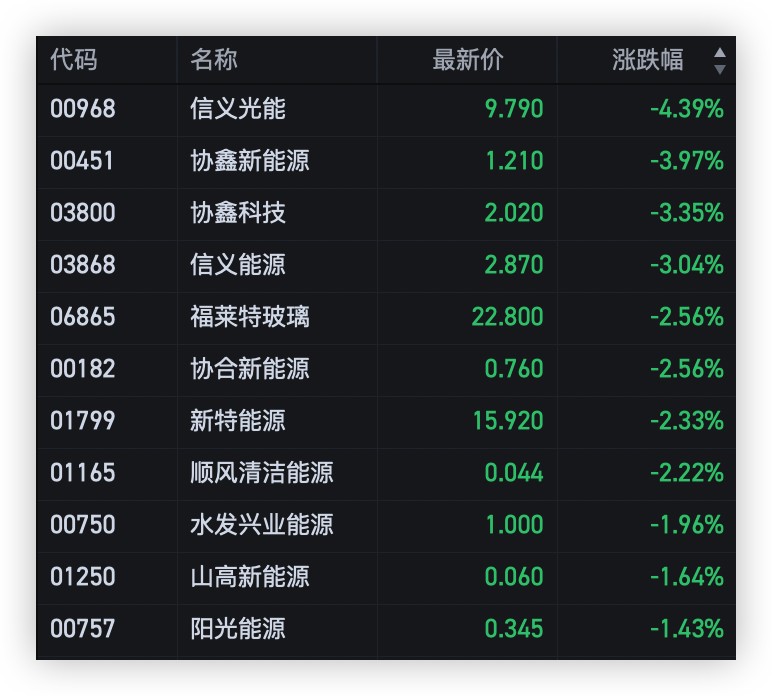
Task: Open the 信义光能 stock row
Action: [x=238, y=109]
